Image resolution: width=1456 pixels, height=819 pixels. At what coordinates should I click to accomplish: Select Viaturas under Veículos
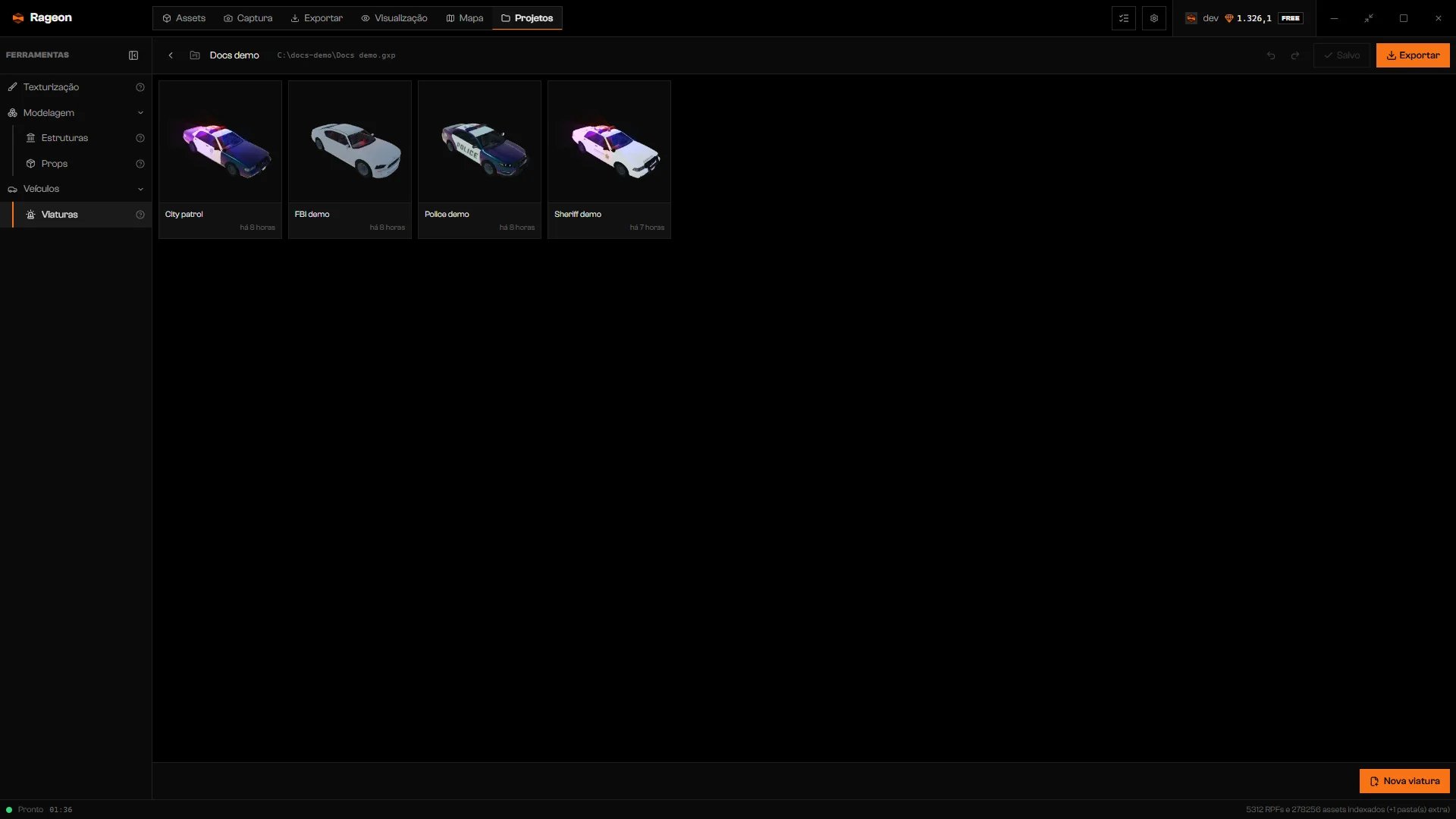pyautogui.click(x=82, y=215)
